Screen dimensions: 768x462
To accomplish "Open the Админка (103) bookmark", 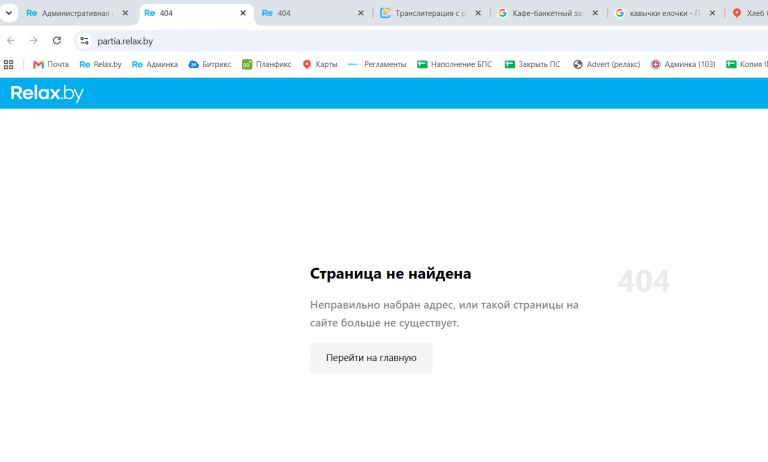I will coord(683,64).
